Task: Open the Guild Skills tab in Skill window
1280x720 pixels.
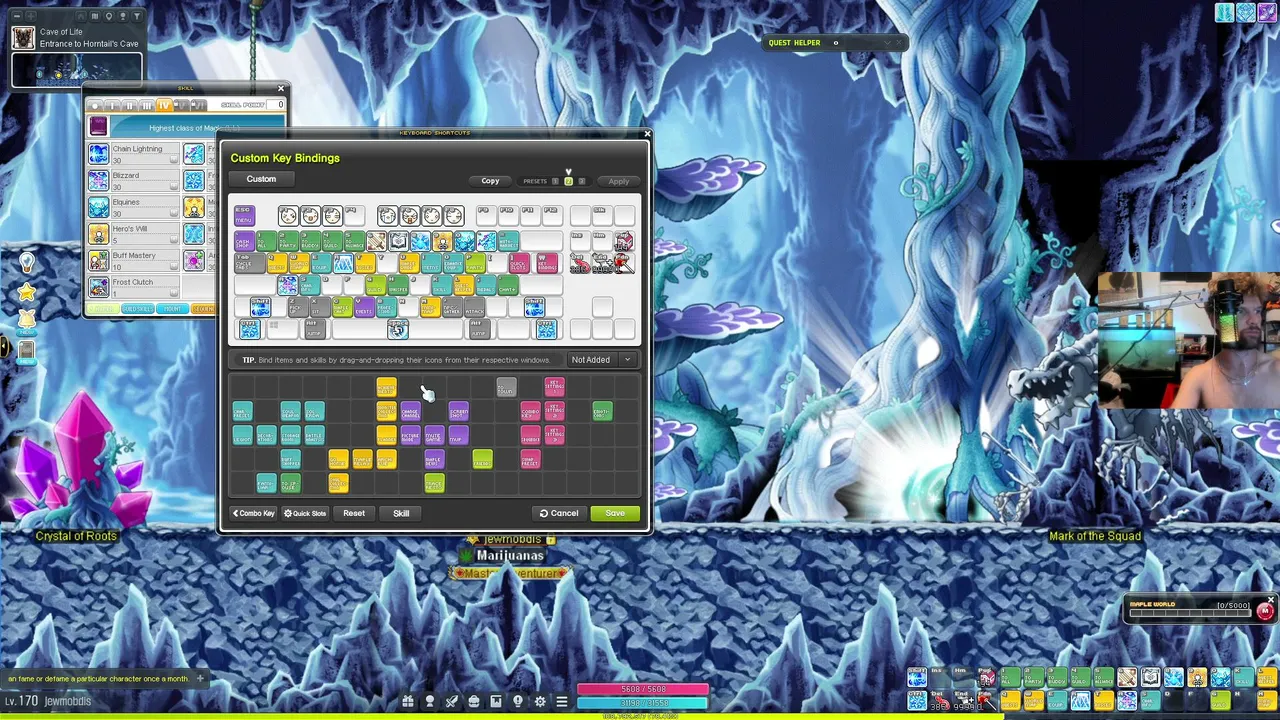Action: 138,309
